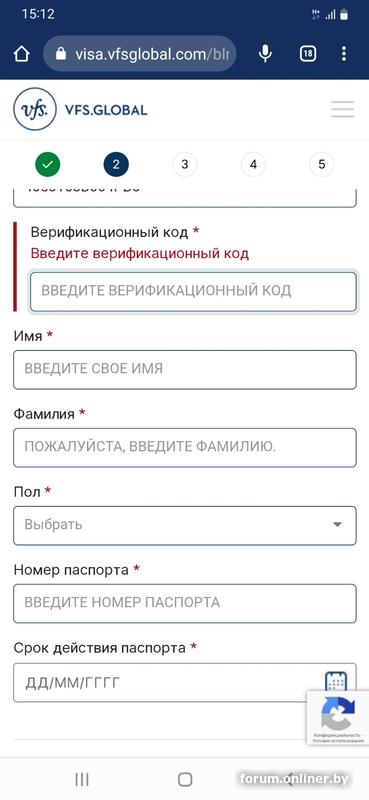Expand the Пол gender dropdown
This screenshot has height=800, width=369.
coord(185,525)
